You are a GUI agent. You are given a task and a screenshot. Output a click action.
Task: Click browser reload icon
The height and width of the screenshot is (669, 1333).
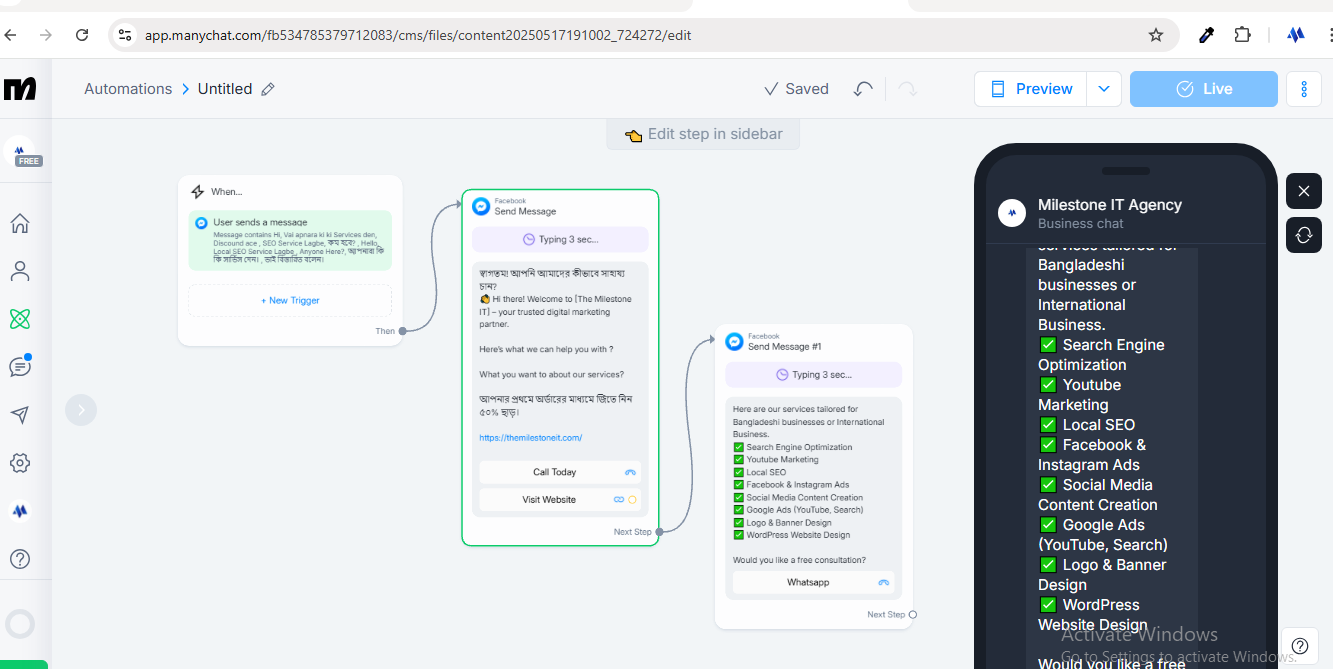(x=82, y=35)
